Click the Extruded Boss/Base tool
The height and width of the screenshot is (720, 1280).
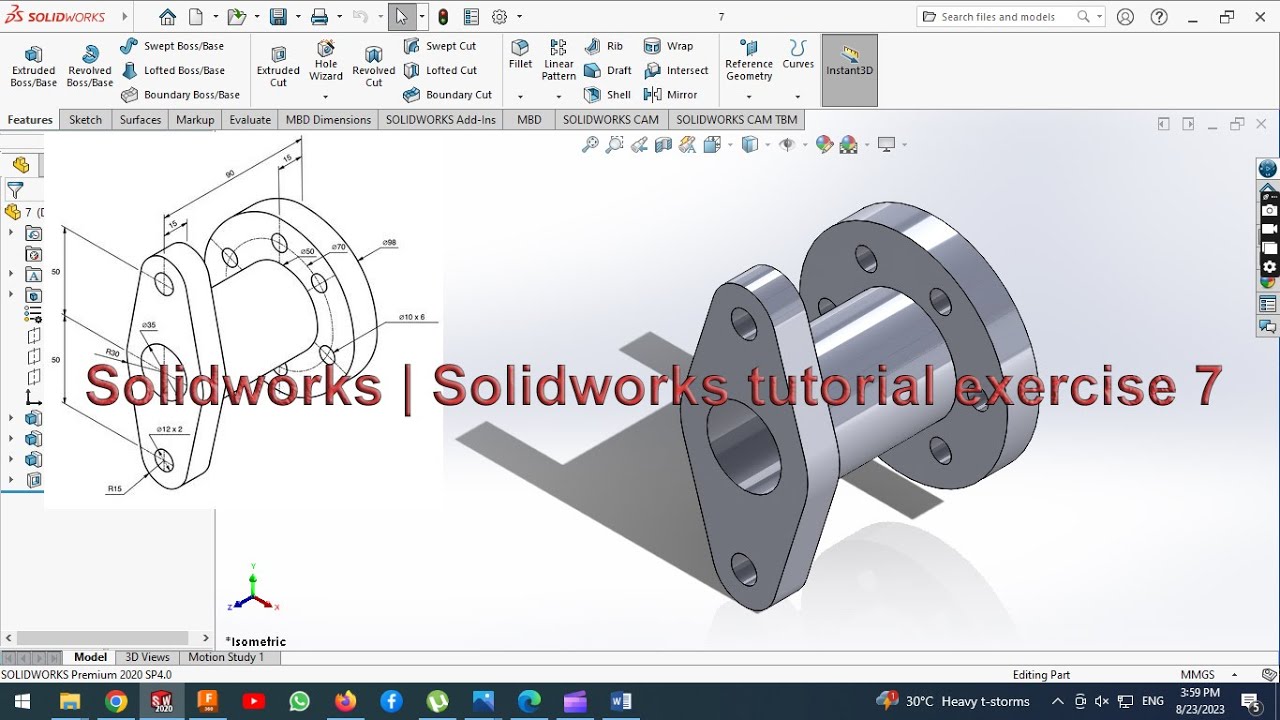pos(33,66)
